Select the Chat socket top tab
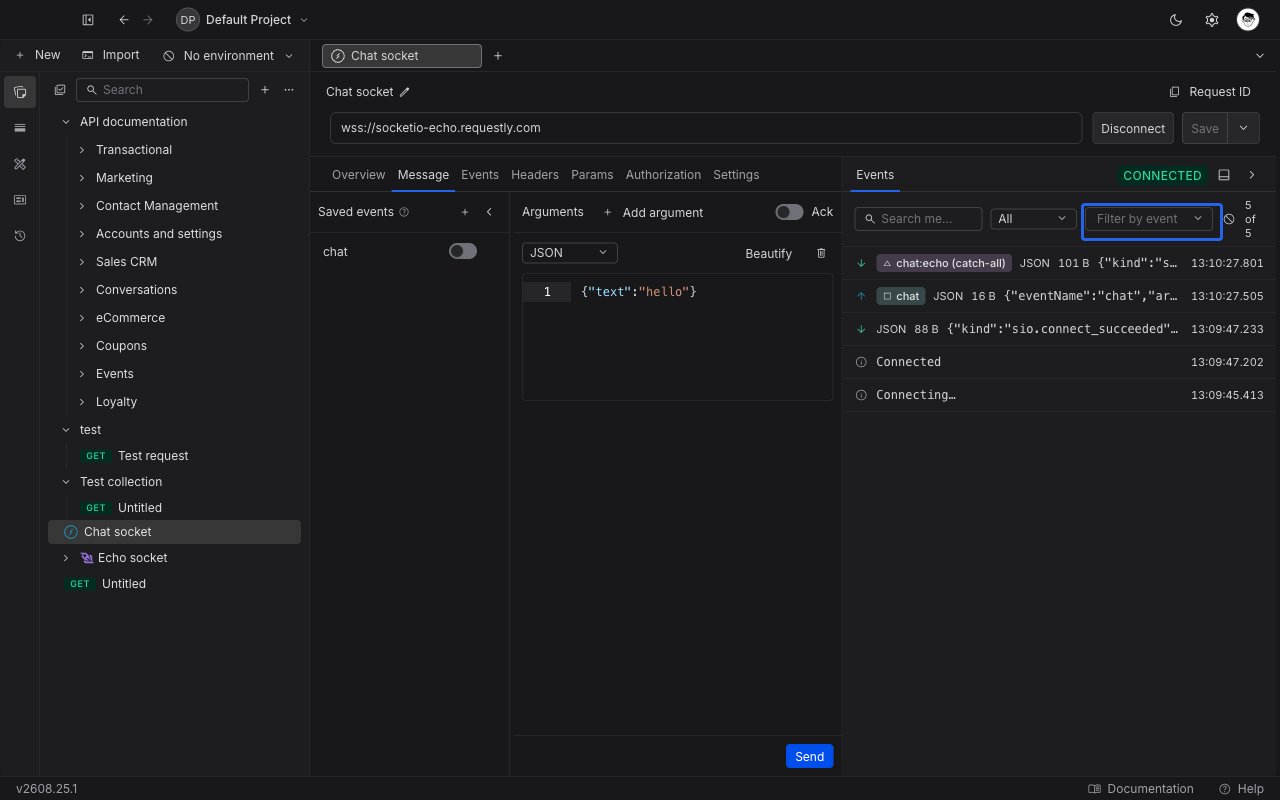 pyautogui.click(x=402, y=56)
